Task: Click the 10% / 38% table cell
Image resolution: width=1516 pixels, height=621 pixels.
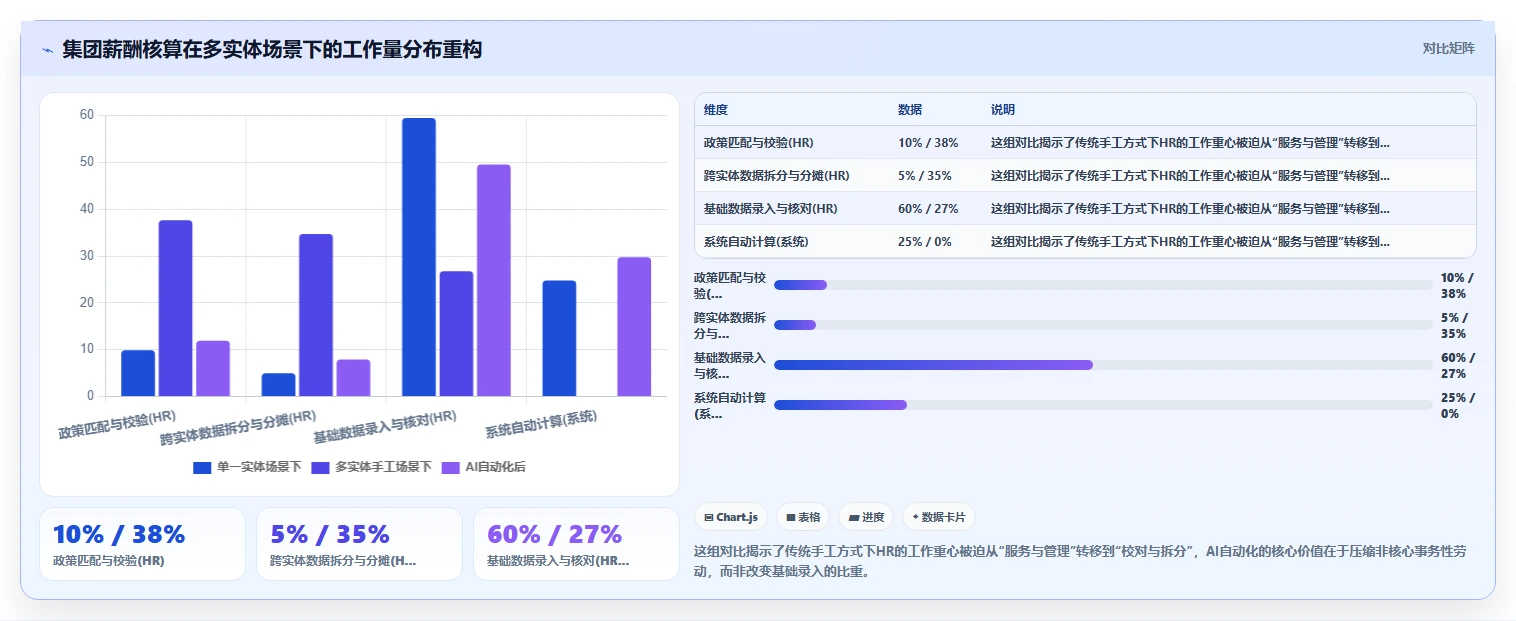Action: point(928,143)
